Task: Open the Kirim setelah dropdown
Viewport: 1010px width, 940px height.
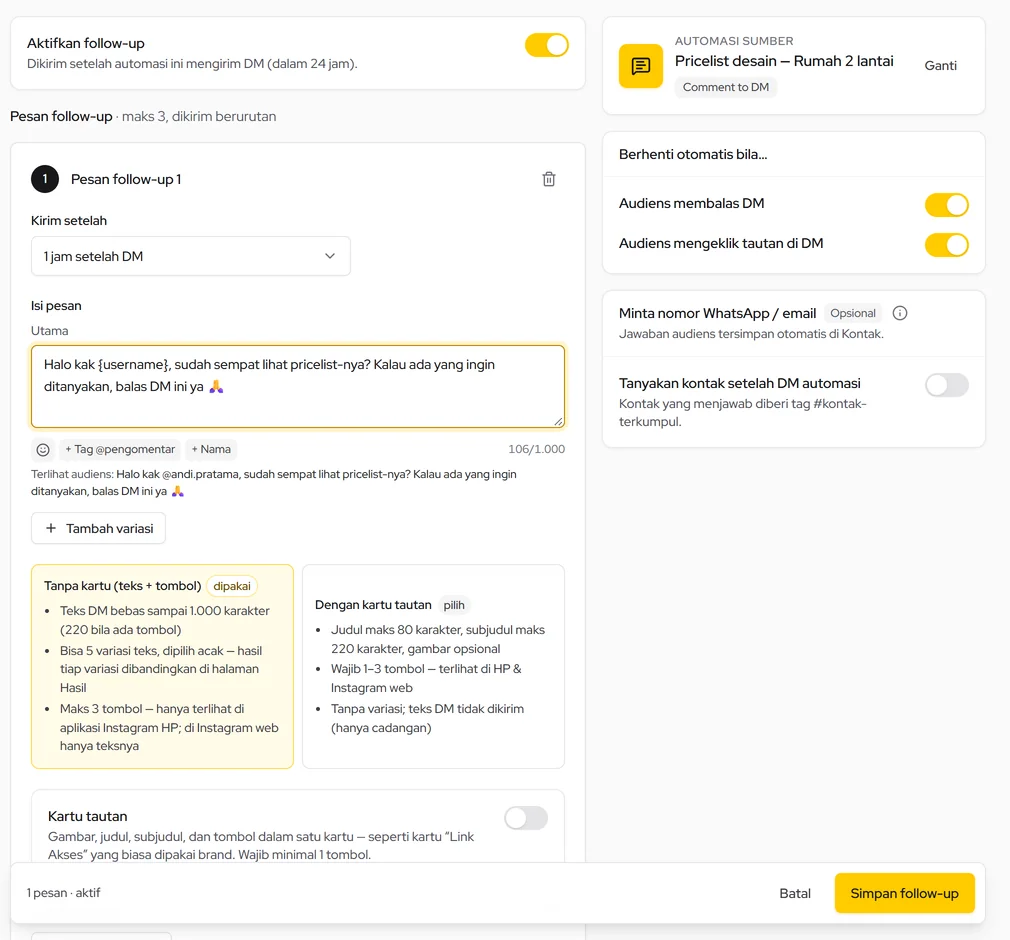Action: coord(191,256)
